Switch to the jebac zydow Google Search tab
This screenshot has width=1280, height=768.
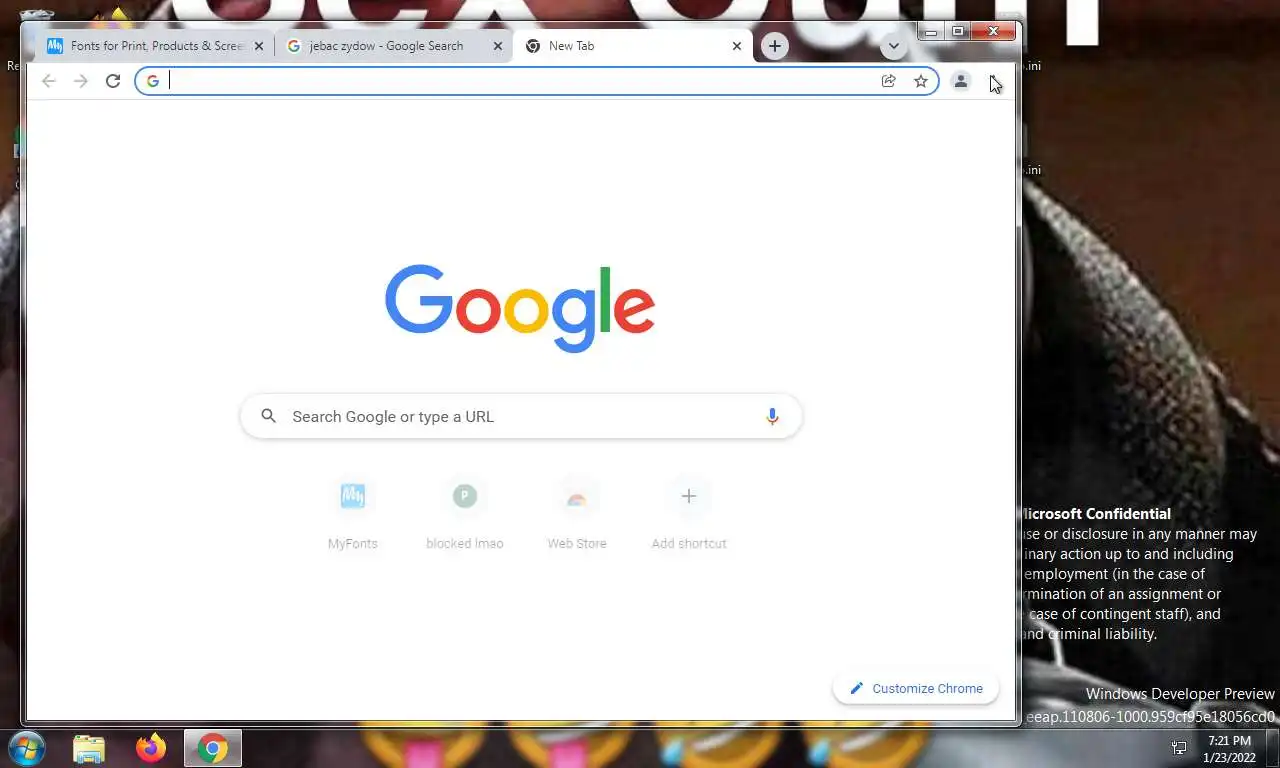[394, 46]
